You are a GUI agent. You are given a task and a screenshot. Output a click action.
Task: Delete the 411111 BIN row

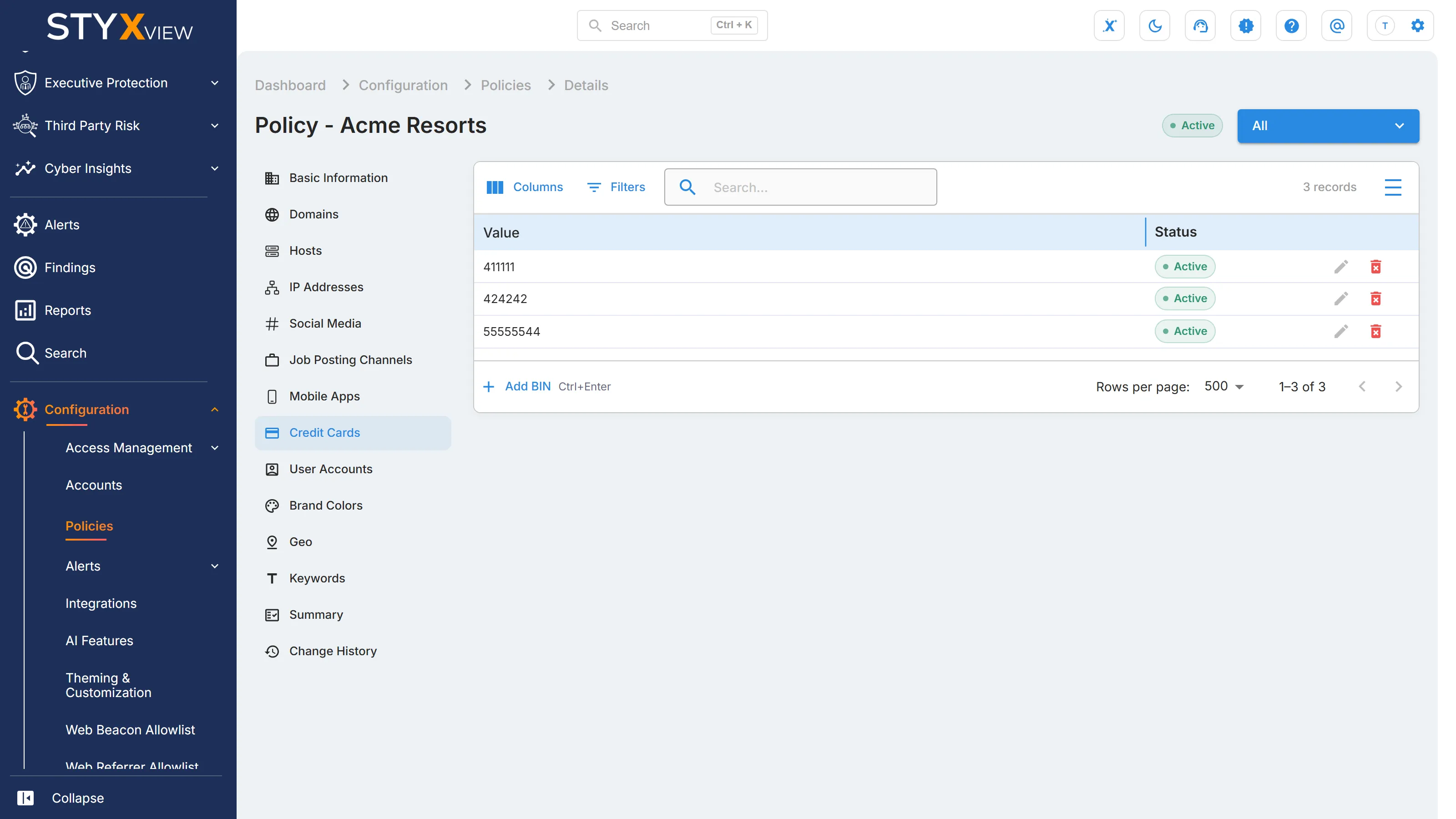pos(1376,266)
